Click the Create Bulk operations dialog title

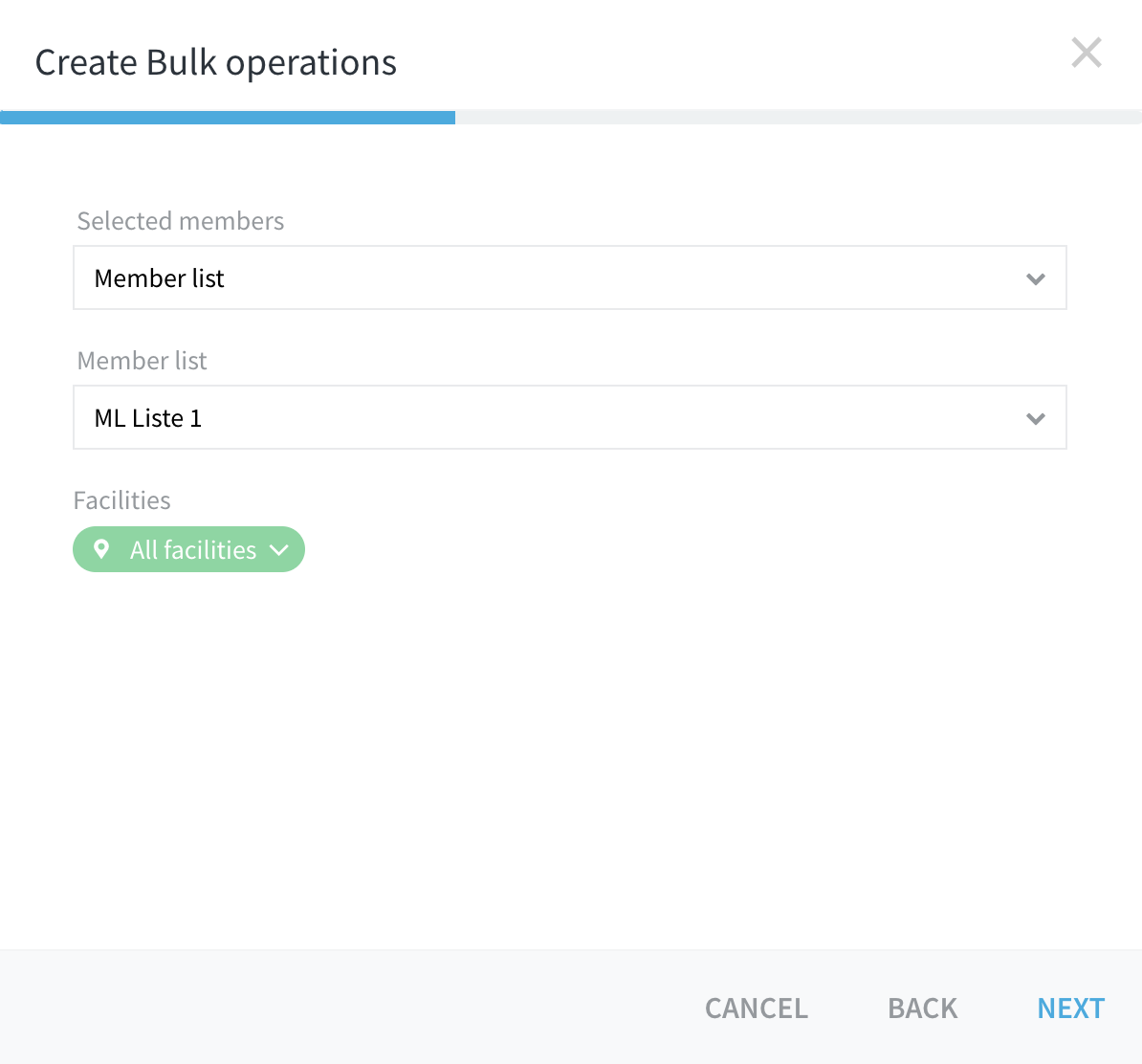point(215,61)
